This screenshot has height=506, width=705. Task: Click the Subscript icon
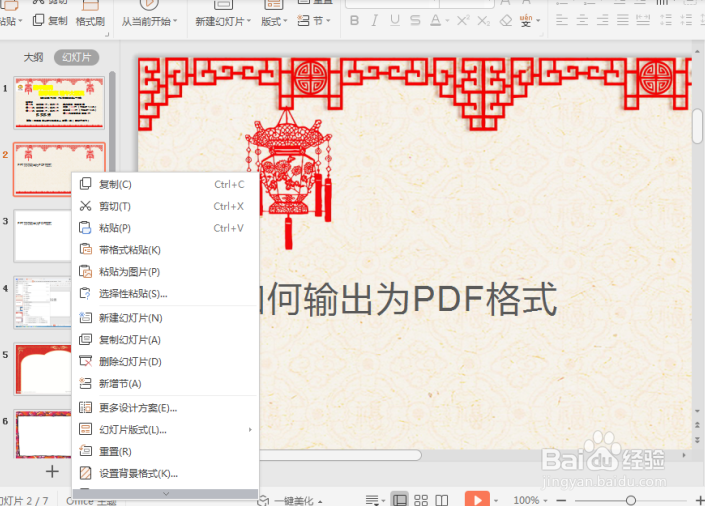(484, 21)
